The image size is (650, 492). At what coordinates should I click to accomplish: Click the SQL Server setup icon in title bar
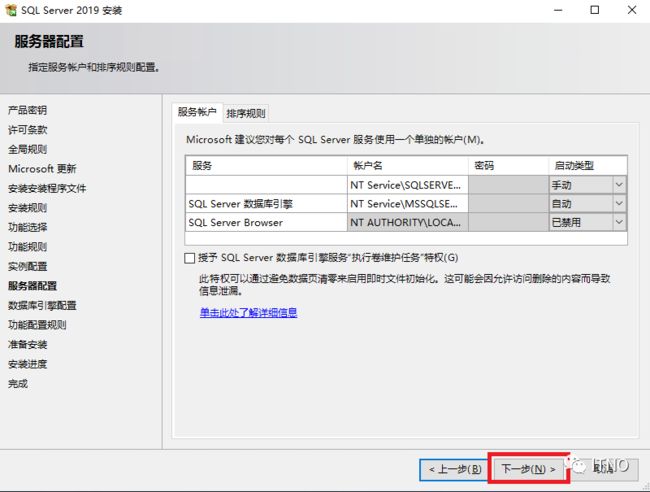pyautogui.click(x=11, y=10)
